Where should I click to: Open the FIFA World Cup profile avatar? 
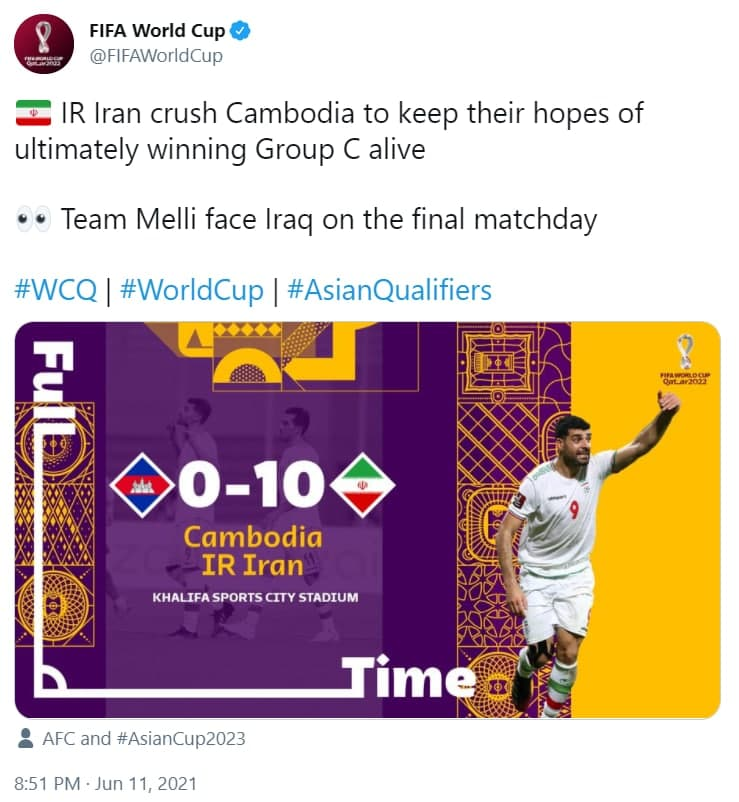point(44,44)
